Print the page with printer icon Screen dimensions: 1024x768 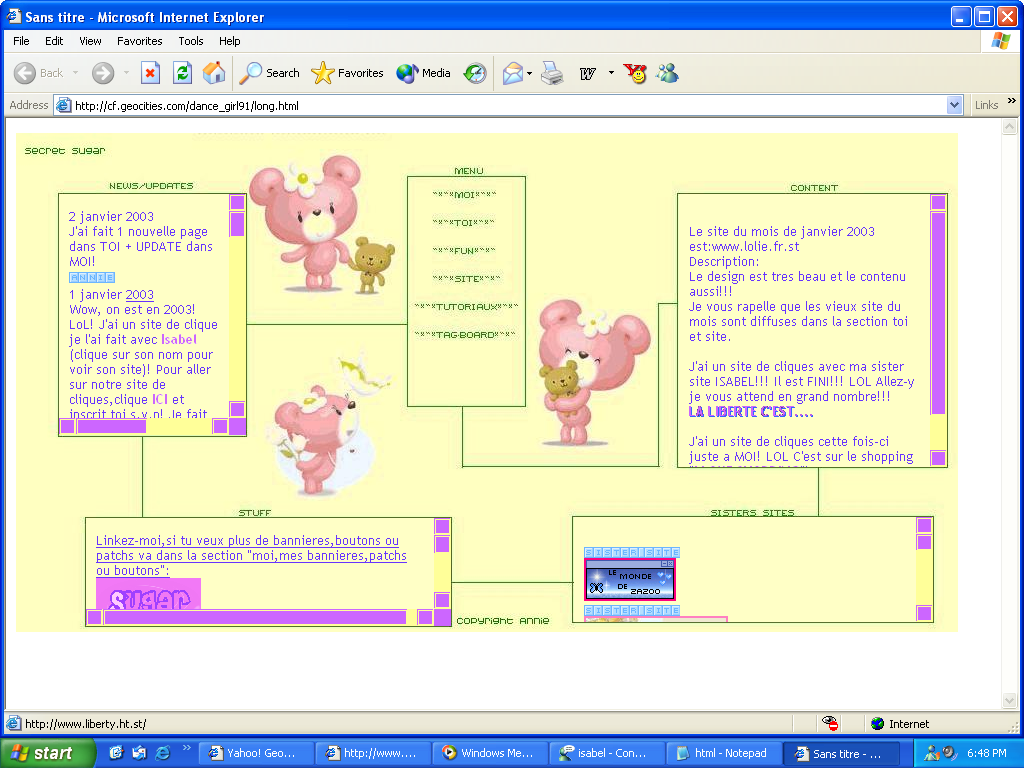point(552,73)
